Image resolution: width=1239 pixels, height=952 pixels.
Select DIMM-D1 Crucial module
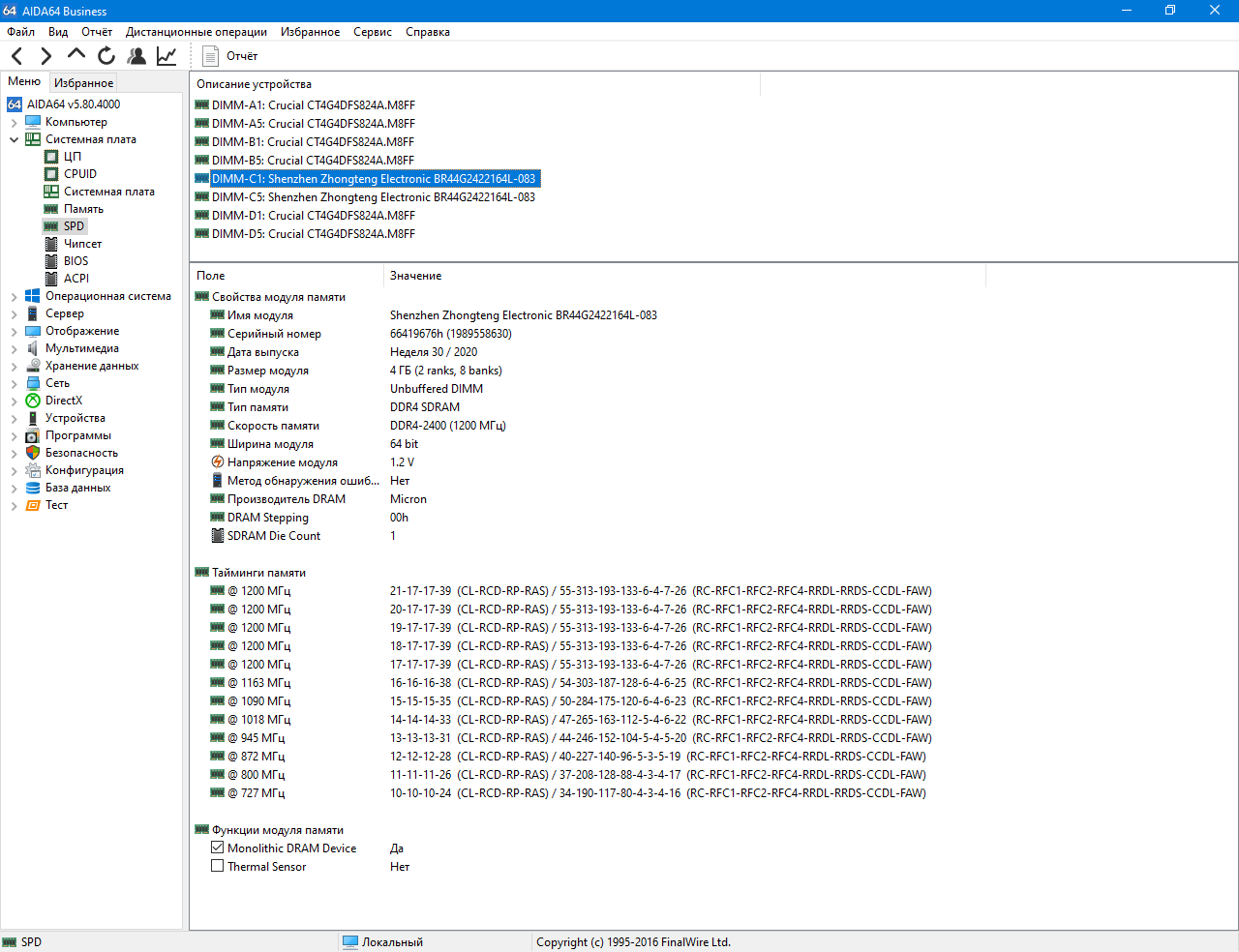point(314,216)
